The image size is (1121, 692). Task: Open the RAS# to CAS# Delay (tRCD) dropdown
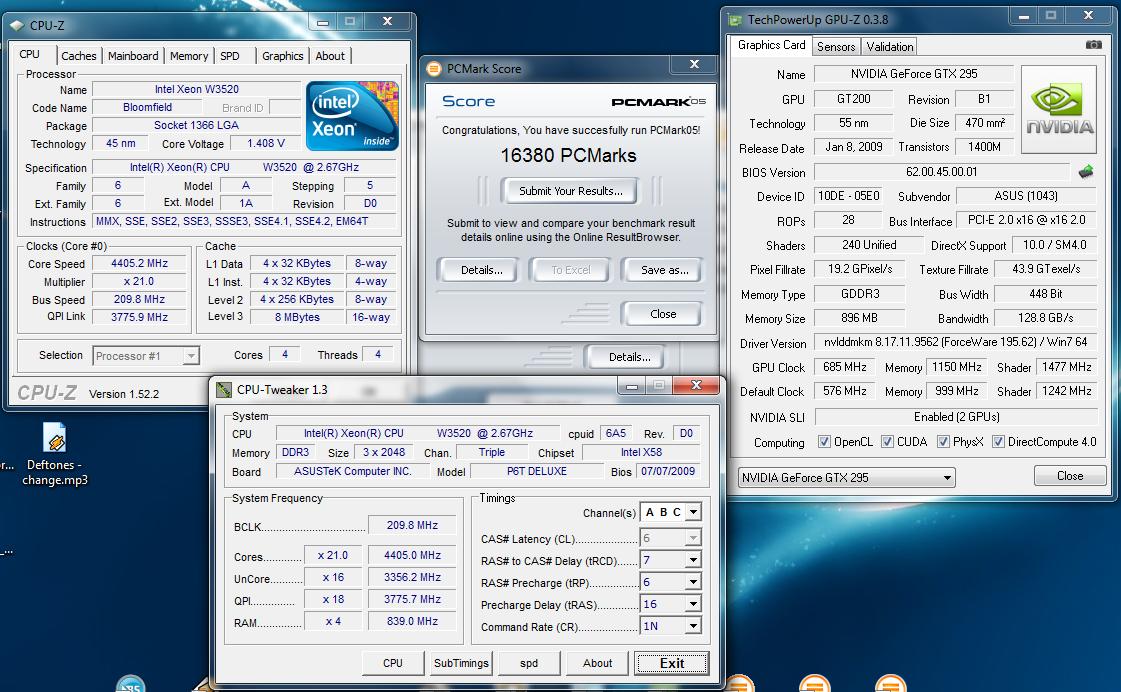click(671, 560)
